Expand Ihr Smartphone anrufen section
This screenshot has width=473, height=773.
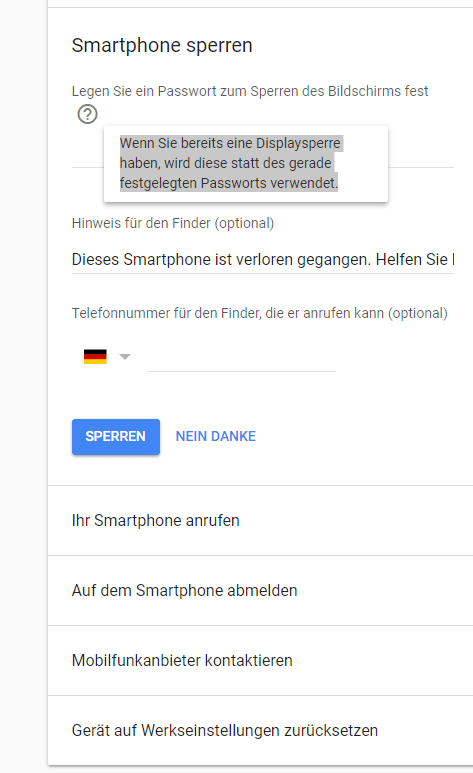(x=260, y=521)
